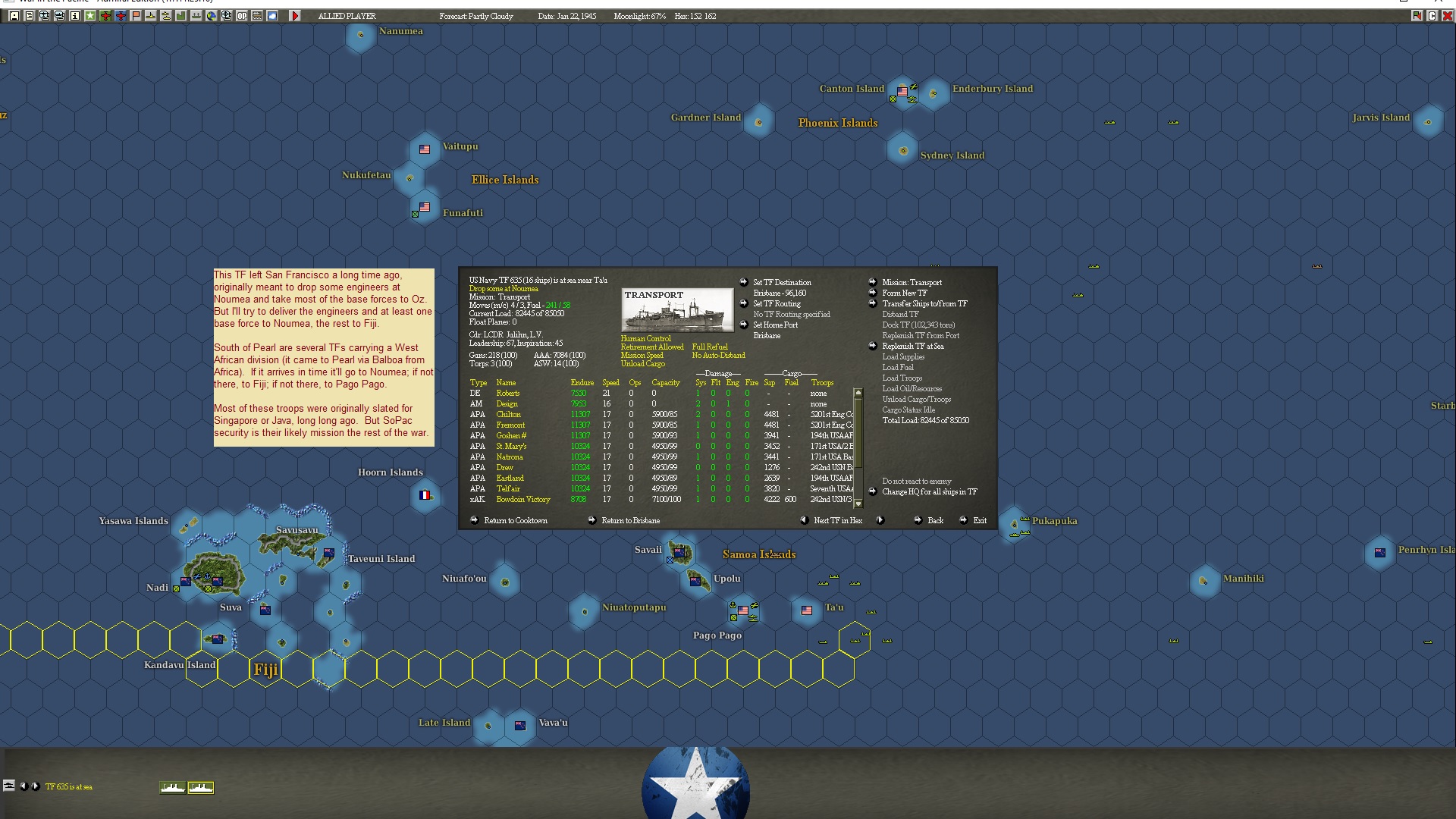
Task: Go to next TF in hex arrow
Action: 880,520
